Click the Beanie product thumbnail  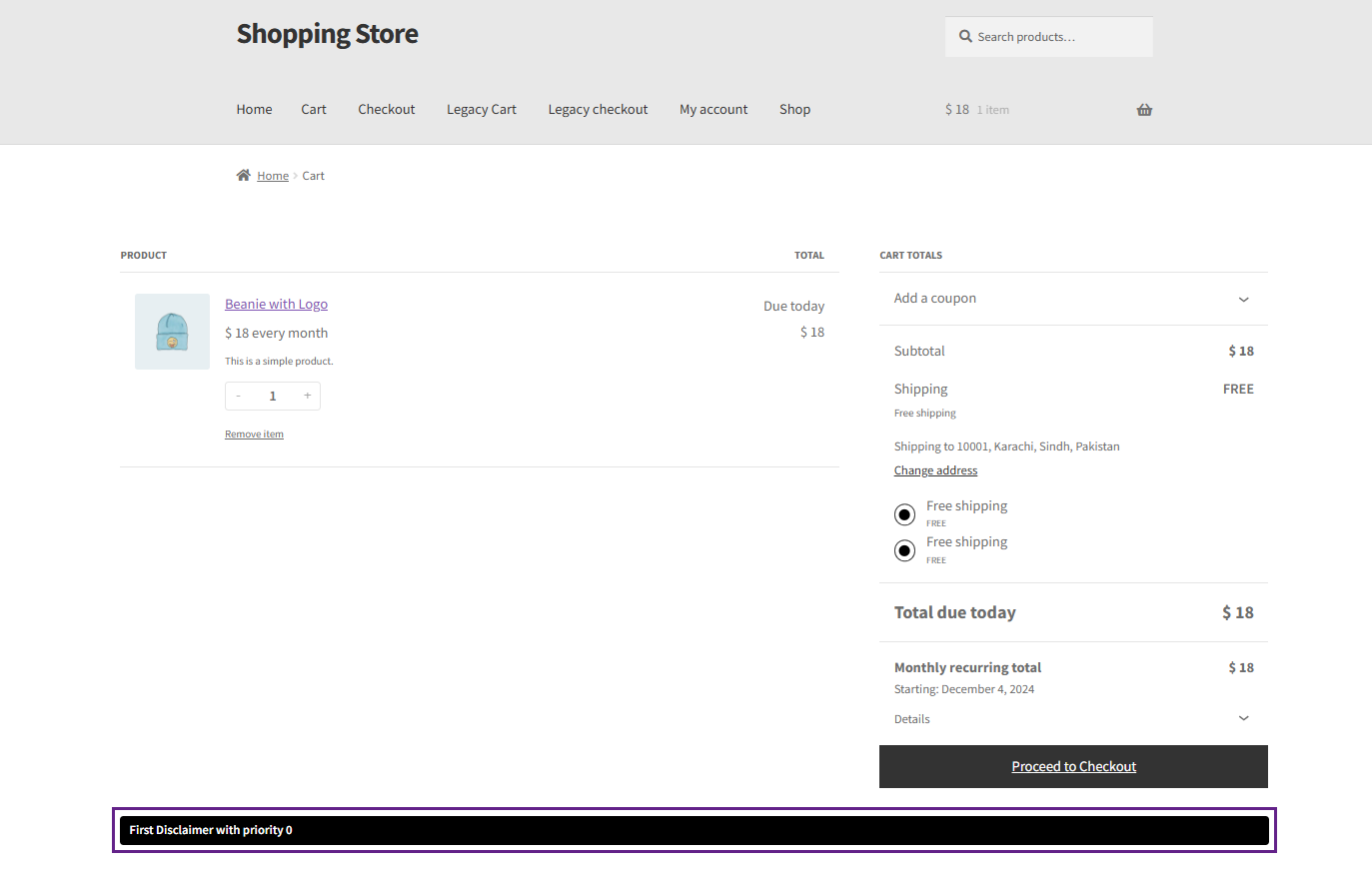tap(172, 332)
